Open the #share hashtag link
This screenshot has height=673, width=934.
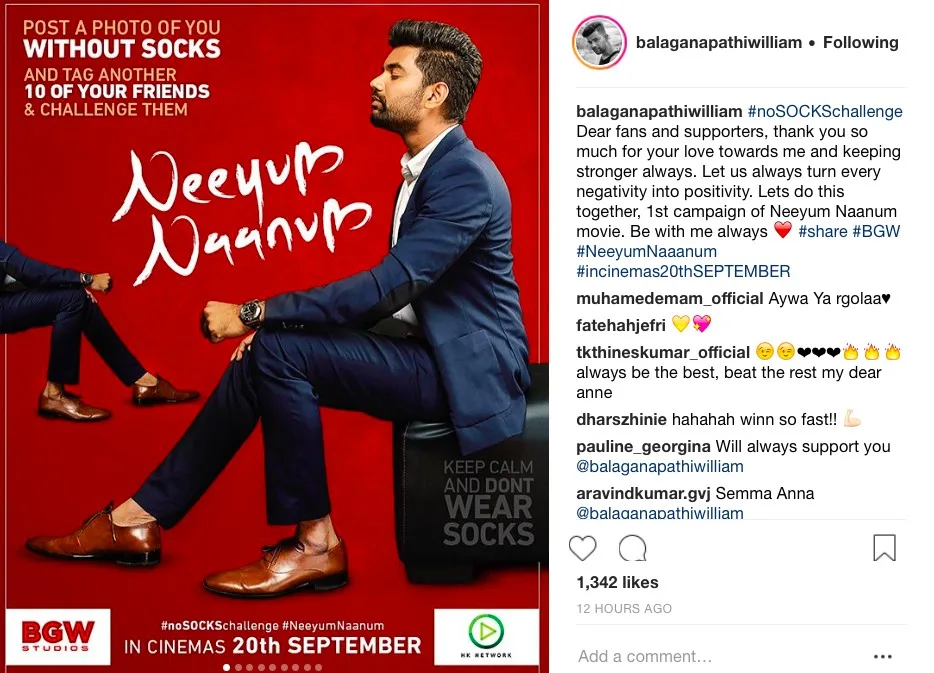pyautogui.click(x=823, y=231)
